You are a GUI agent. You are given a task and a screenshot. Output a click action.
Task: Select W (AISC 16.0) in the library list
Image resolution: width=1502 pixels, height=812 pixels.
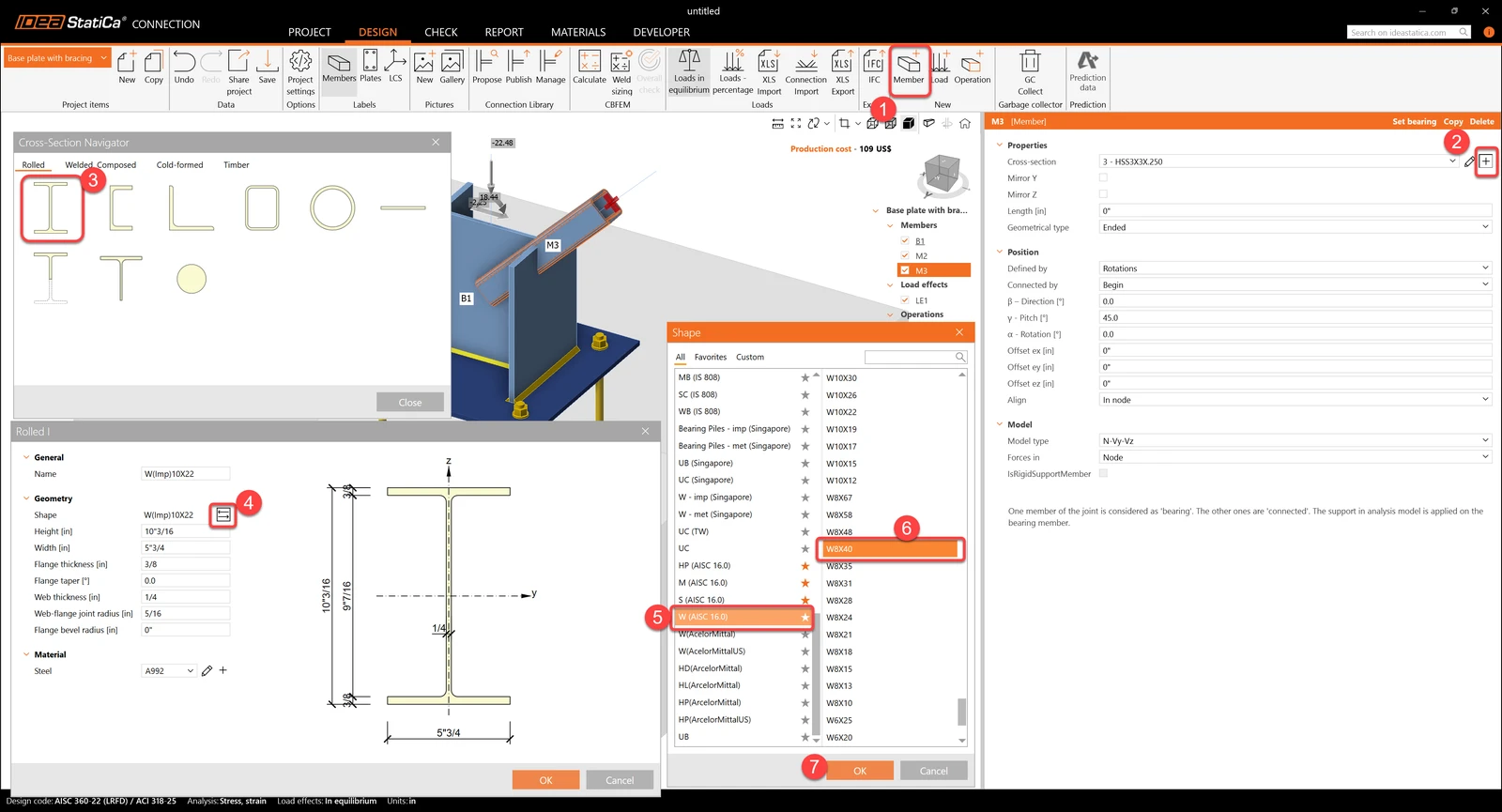743,617
